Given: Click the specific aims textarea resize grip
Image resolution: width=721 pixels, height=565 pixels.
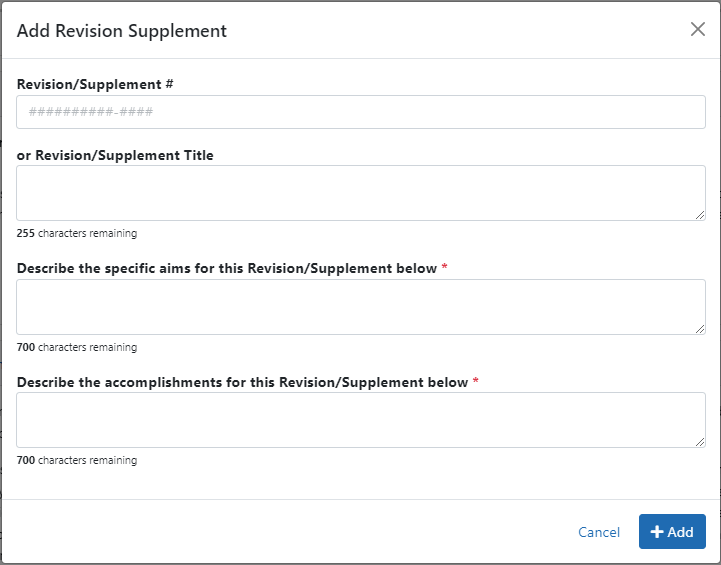Looking at the screenshot, I should [700, 329].
